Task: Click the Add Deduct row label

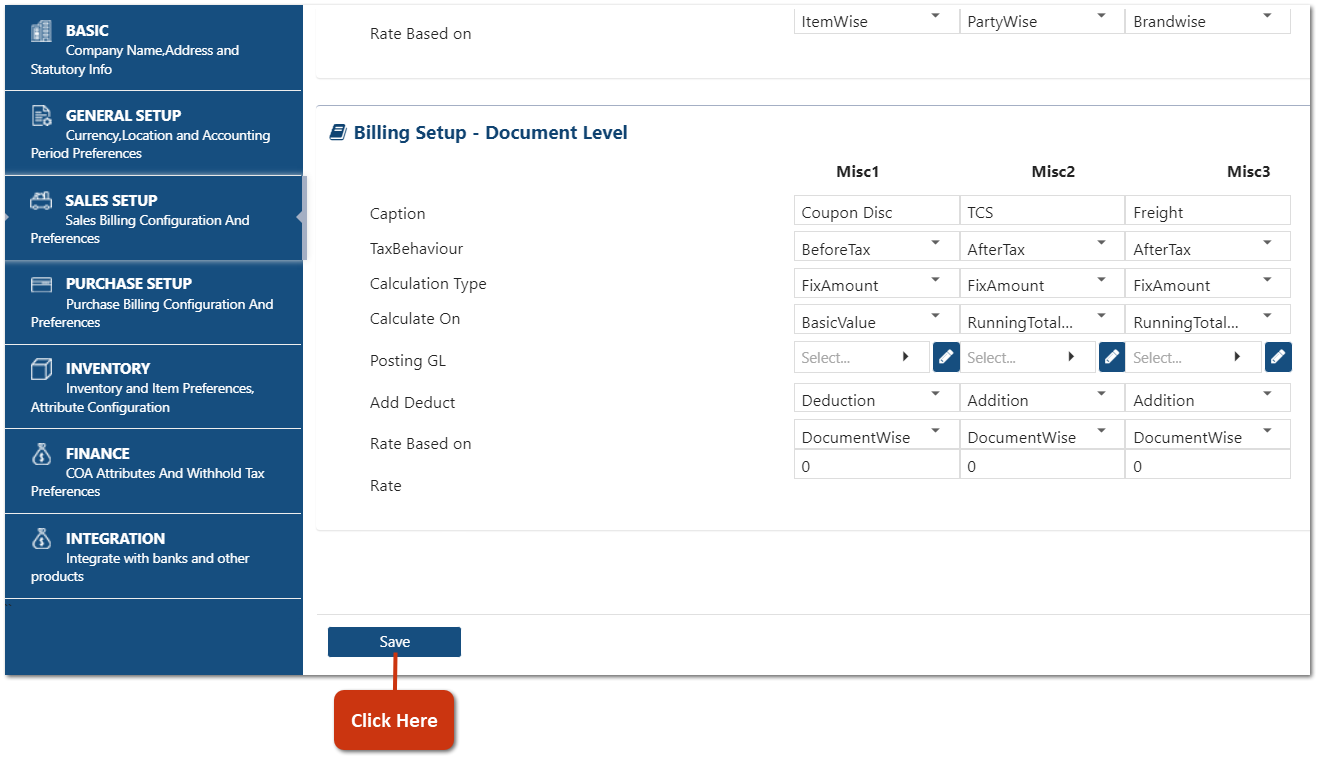Action: coord(412,403)
